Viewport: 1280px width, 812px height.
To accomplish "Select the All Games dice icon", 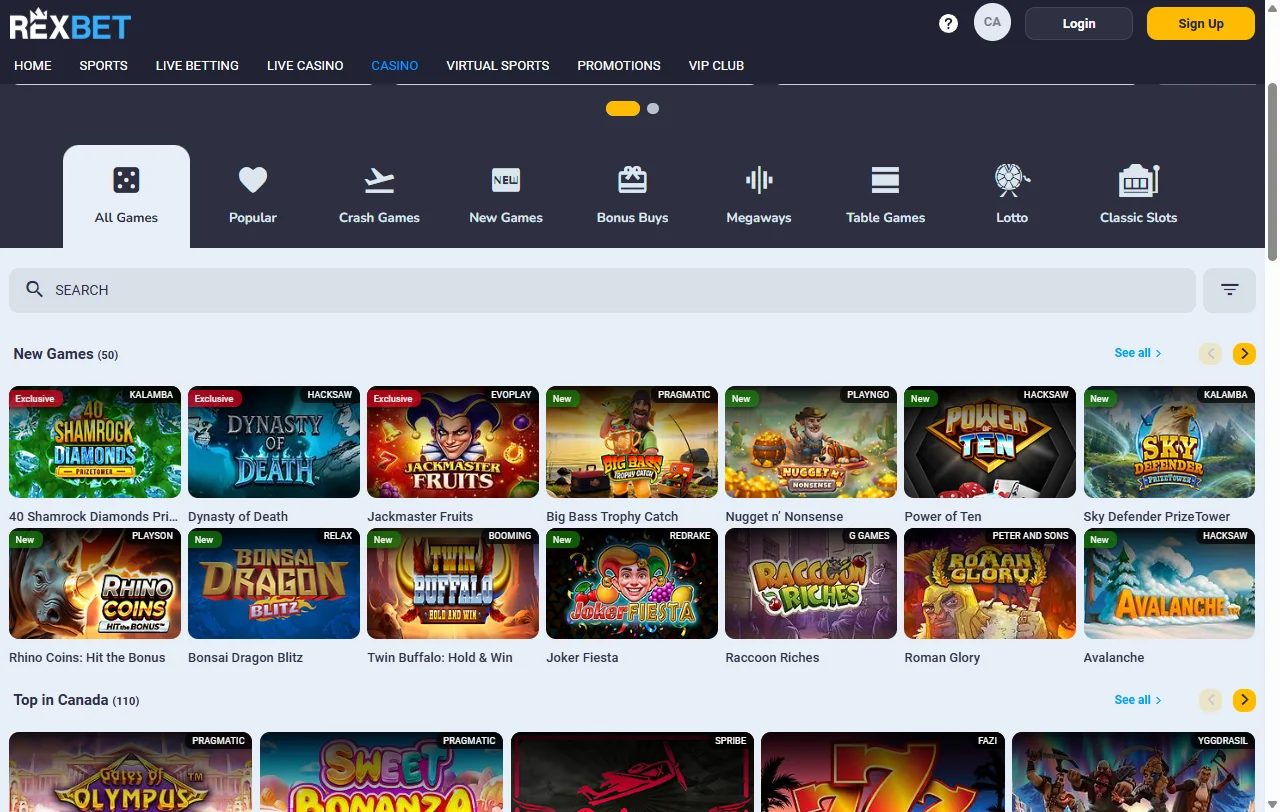I will click(126, 180).
